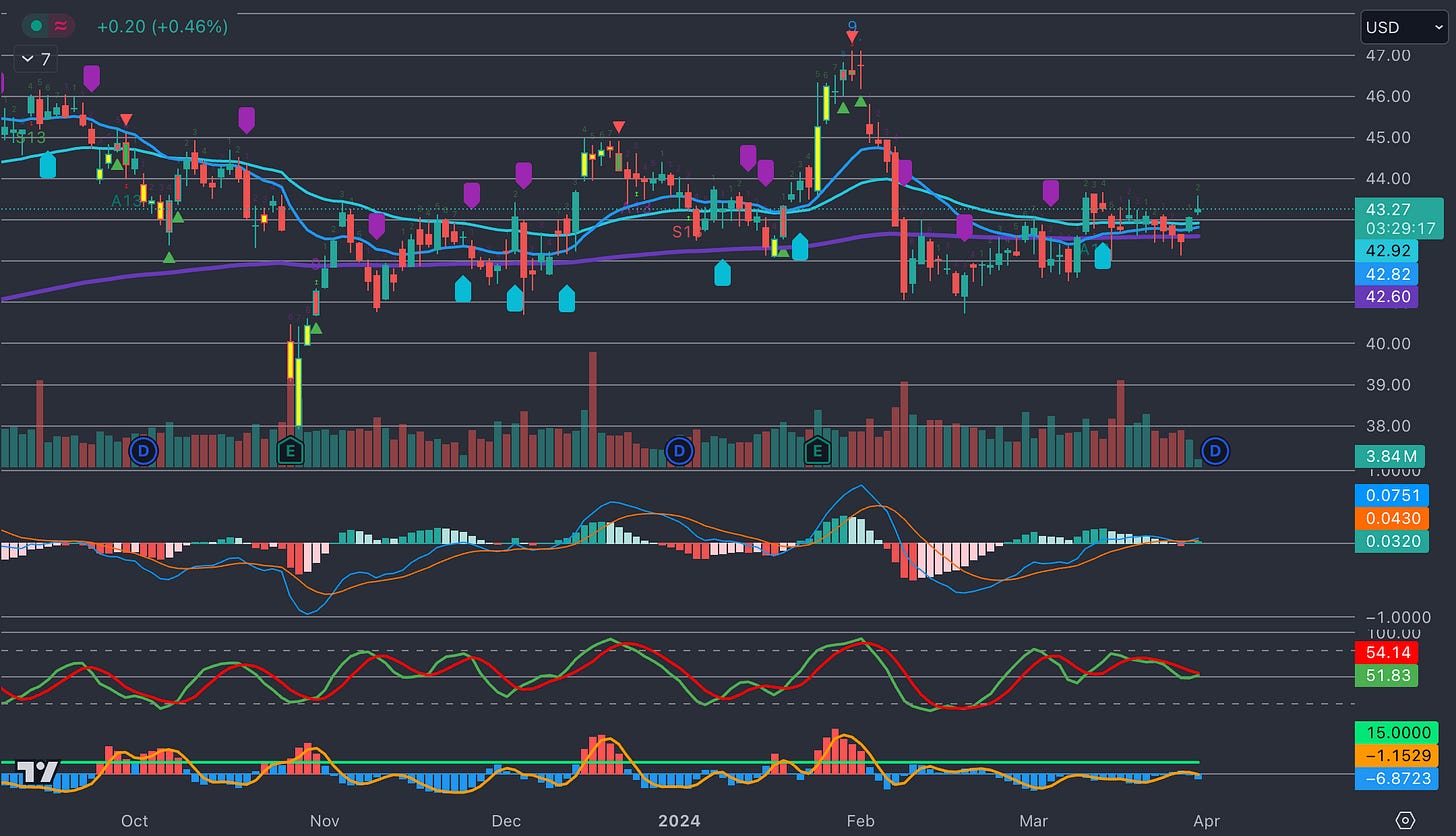Select the cyan marker in late September
The image size is (1456, 836).
coord(48,165)
